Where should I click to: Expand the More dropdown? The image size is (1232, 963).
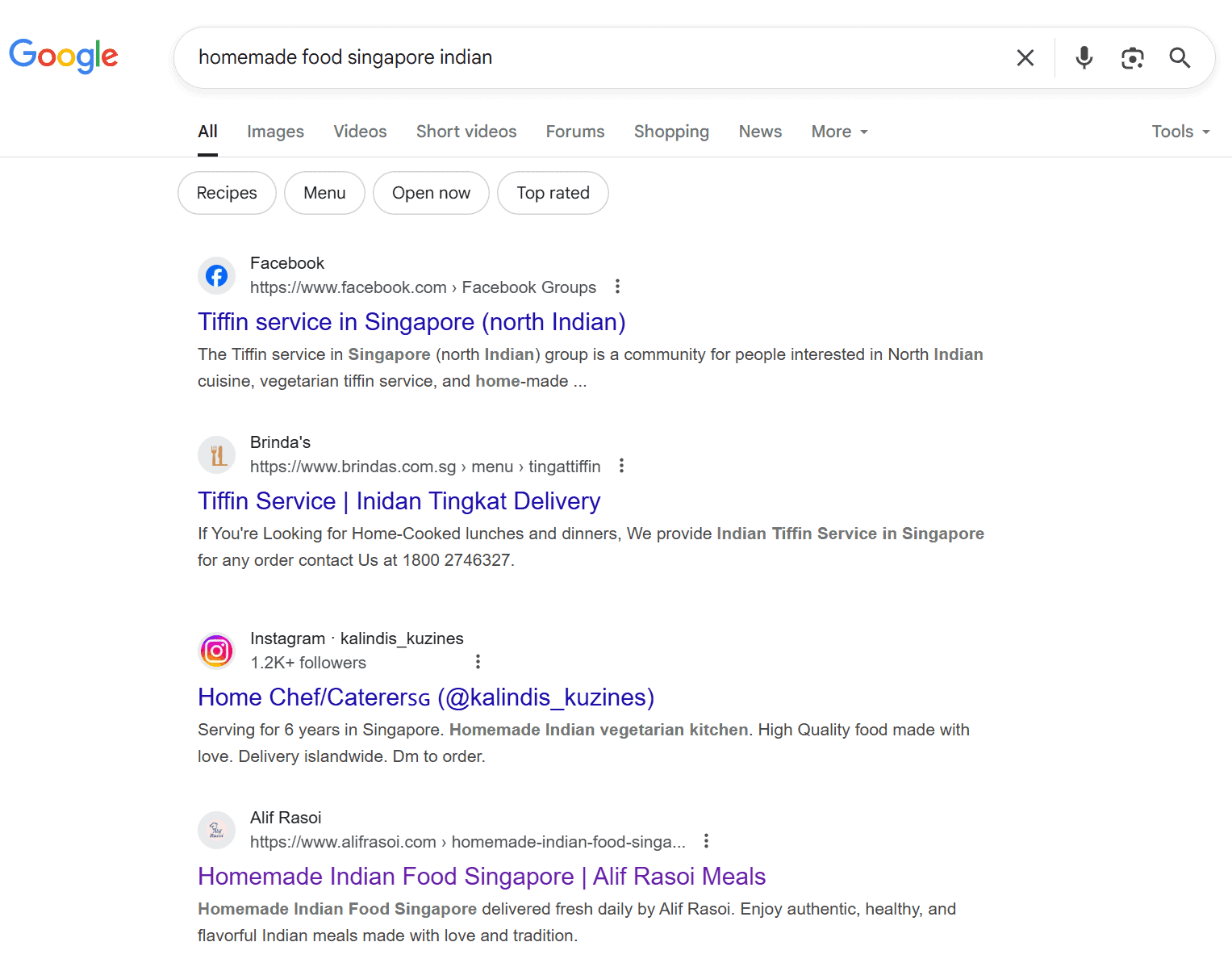click(x=839, y=132)
